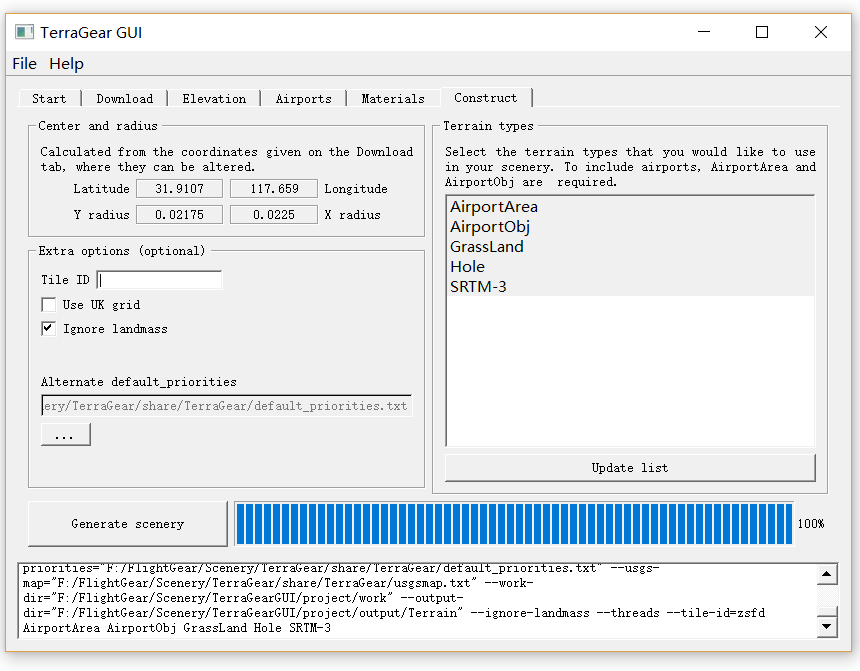
Task: Switch to the Start tab
Action: click(49, 98)
